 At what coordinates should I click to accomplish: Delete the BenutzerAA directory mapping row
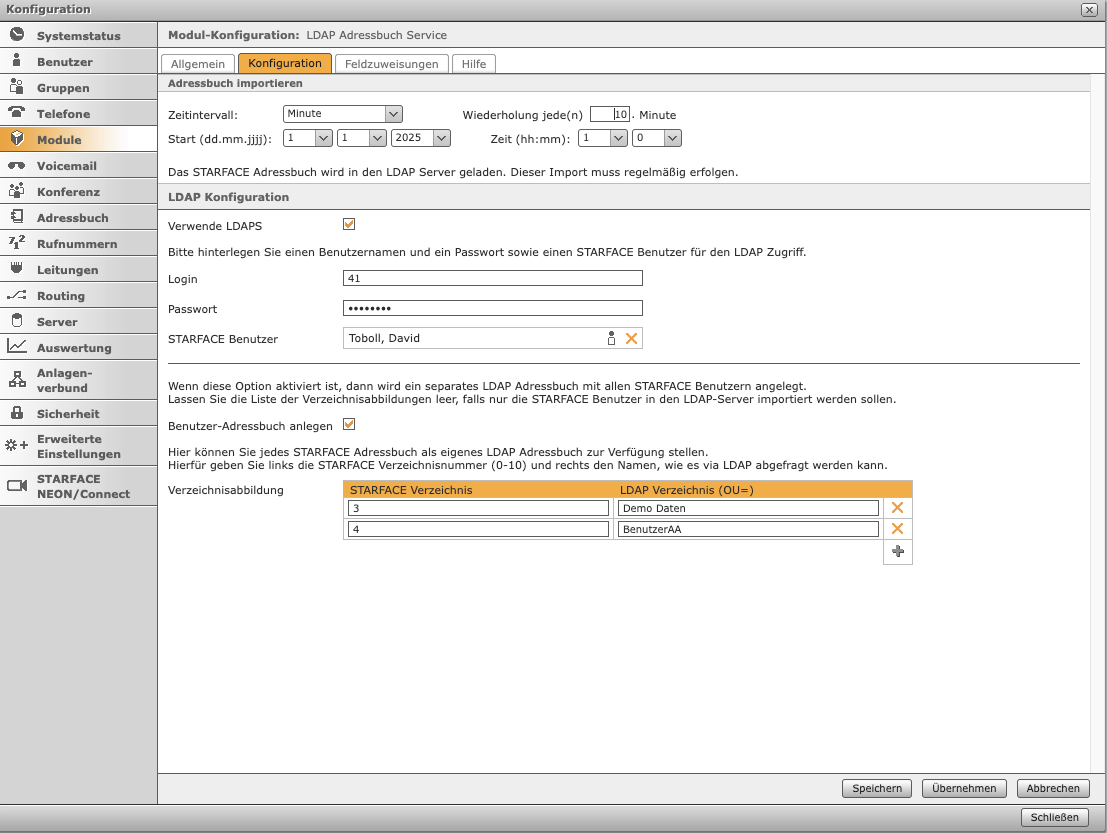(897, 529)
